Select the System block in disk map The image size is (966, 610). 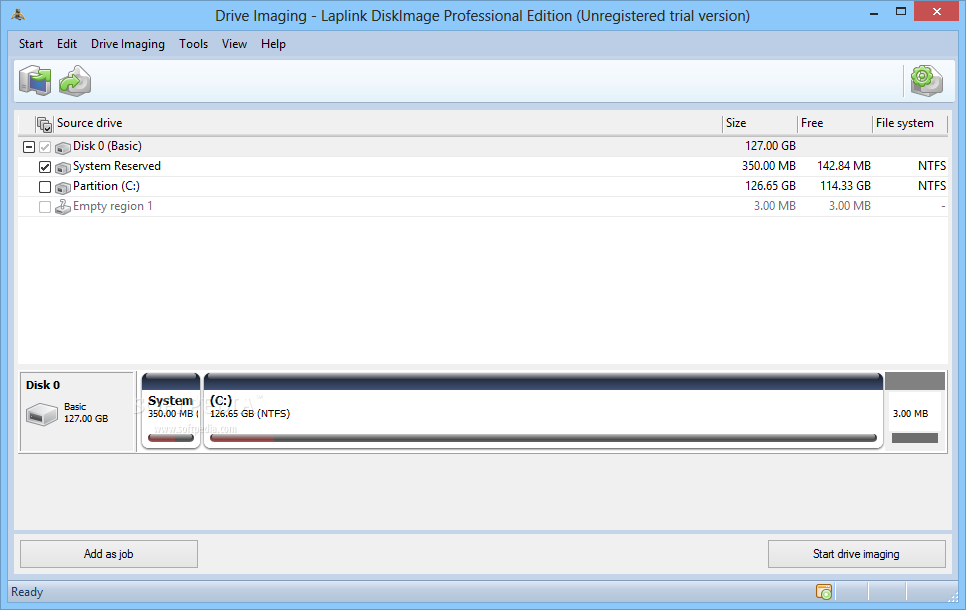coord(171,410)
